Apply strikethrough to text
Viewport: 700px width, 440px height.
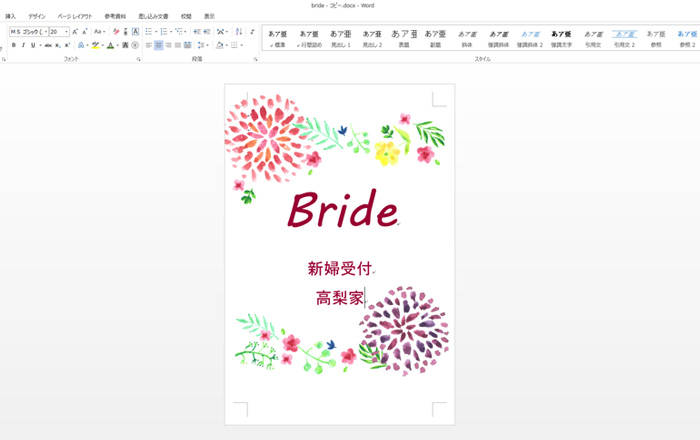coord(47,45)
